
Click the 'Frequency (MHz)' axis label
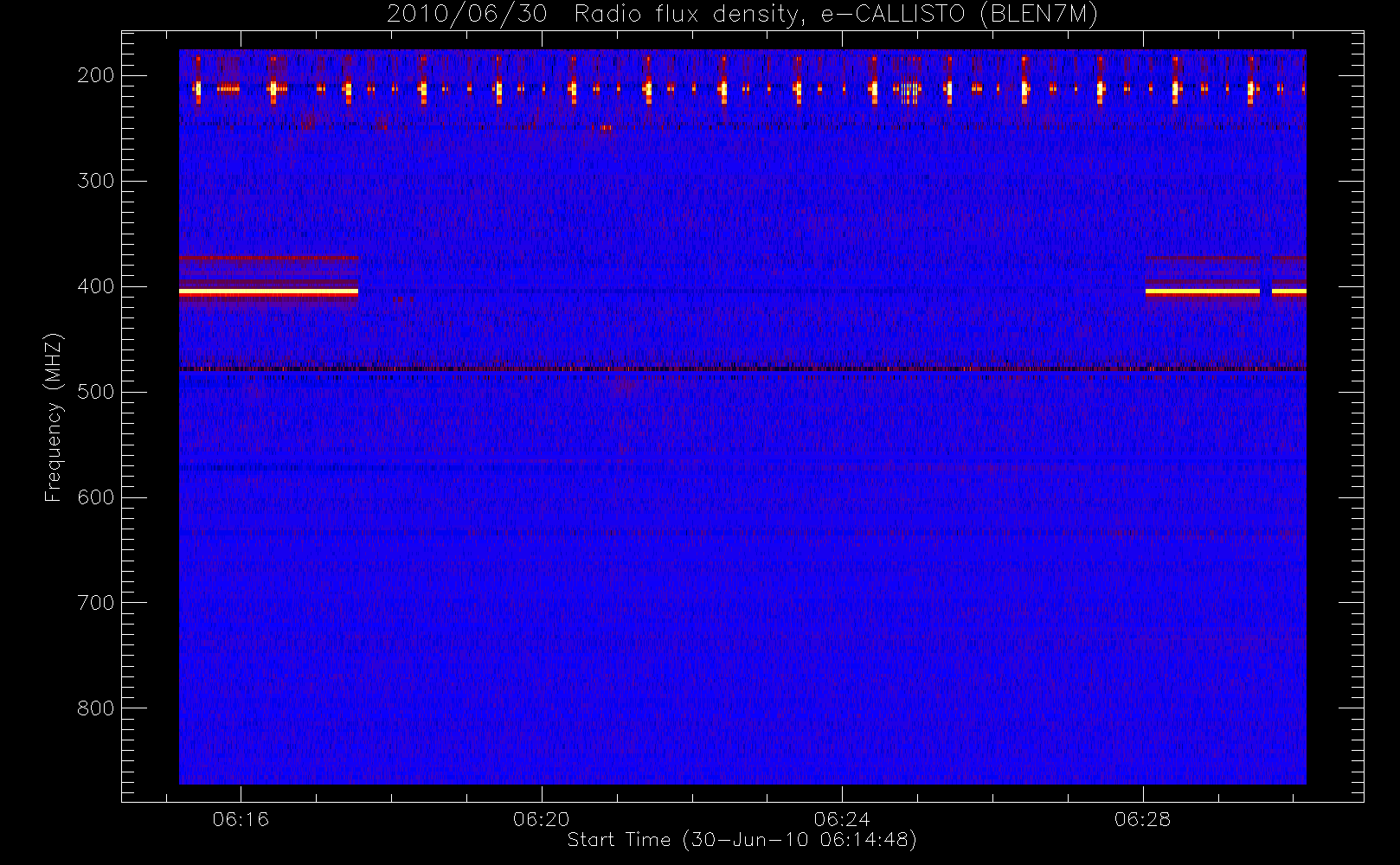[x=54, y=417]
